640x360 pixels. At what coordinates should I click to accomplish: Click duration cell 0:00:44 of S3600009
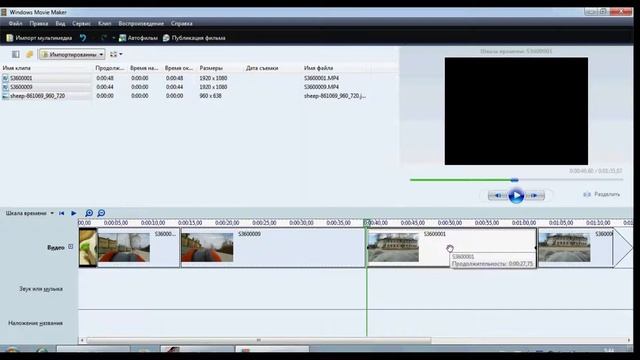click(x=105, y=87)
